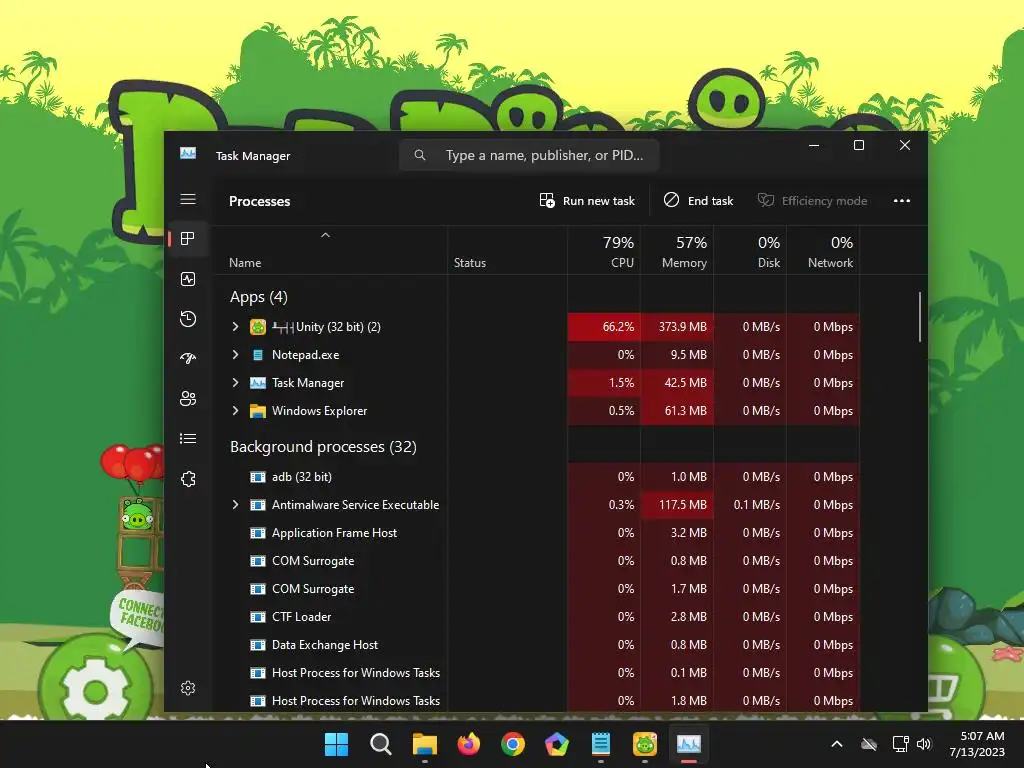Open the network tray icon

[900, 744]
